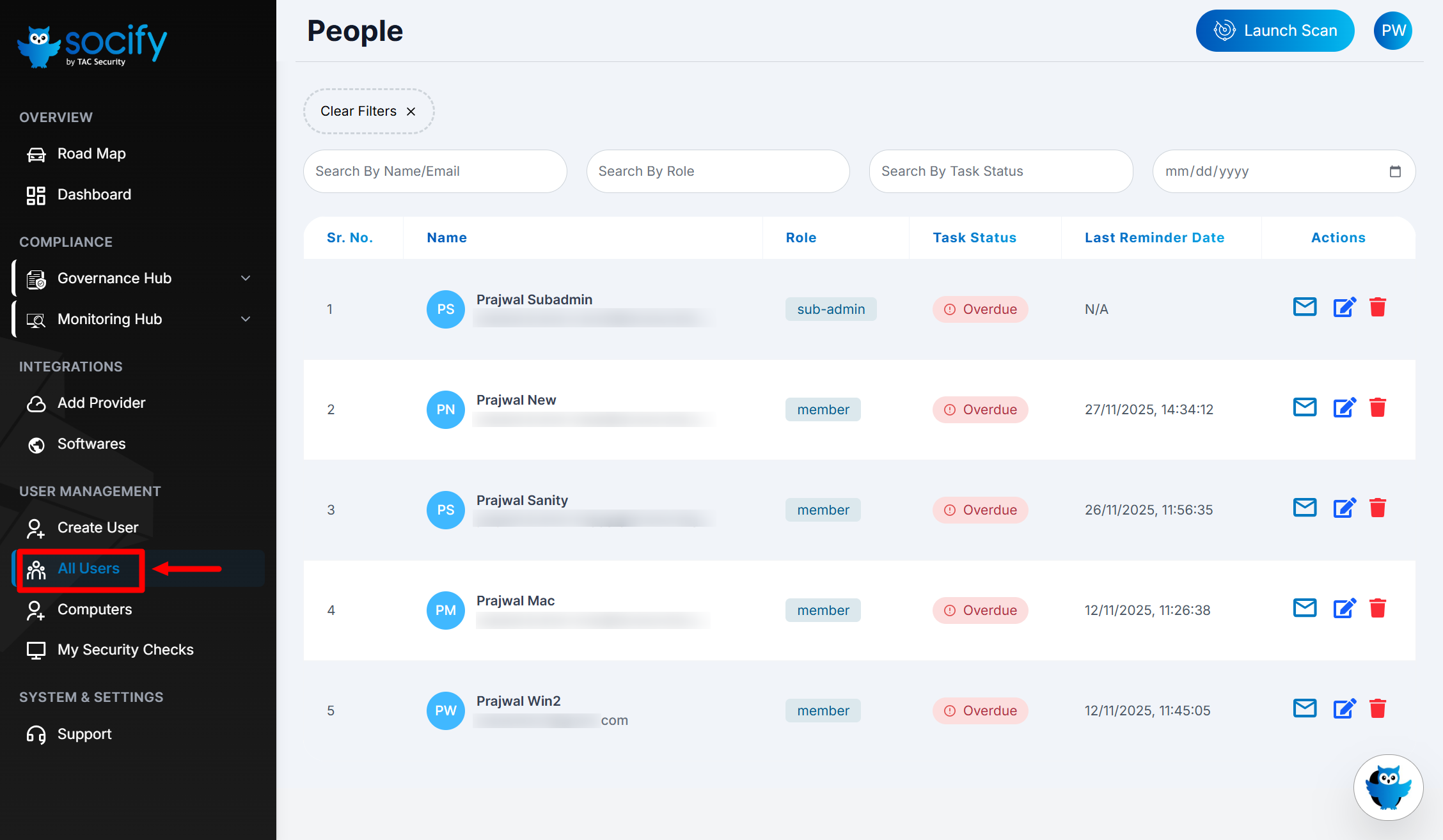
Task: Go to Dashboard in sidebar
Action: click(94, 194)
